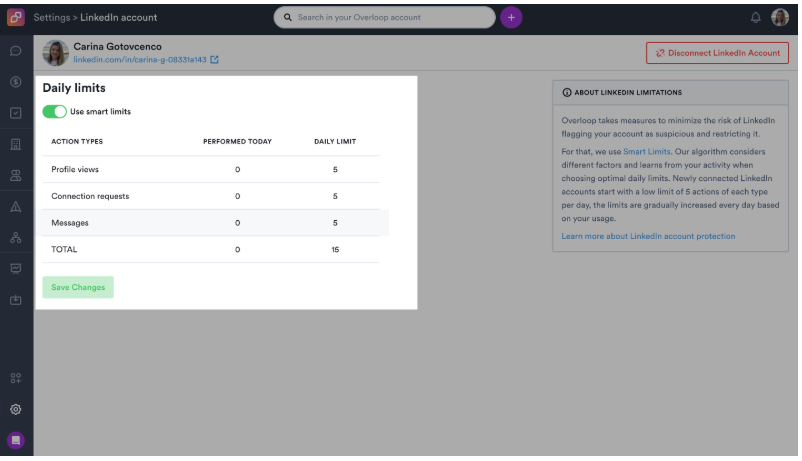Click the search magnifier icon
This screenshot has width=802, height=461.
pyautogui.click(x=288, y=17)
